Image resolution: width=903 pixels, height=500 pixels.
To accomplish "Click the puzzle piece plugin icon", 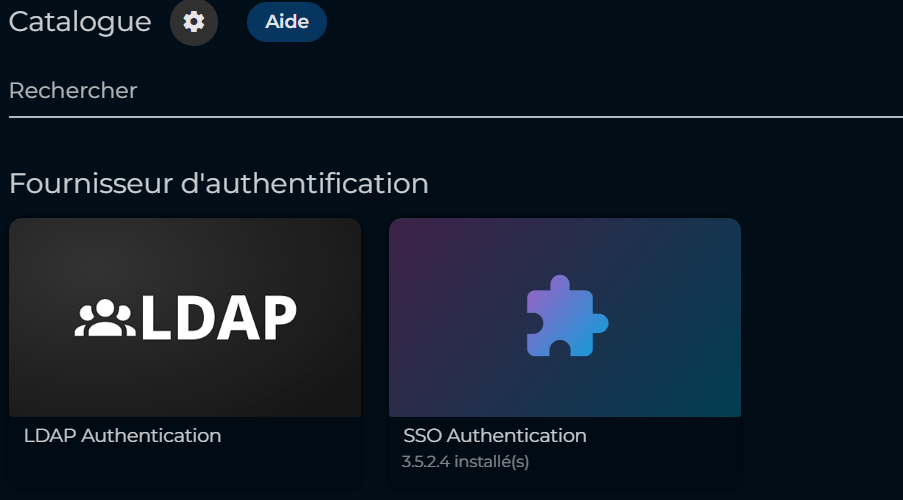I will (x=566, y=316).
